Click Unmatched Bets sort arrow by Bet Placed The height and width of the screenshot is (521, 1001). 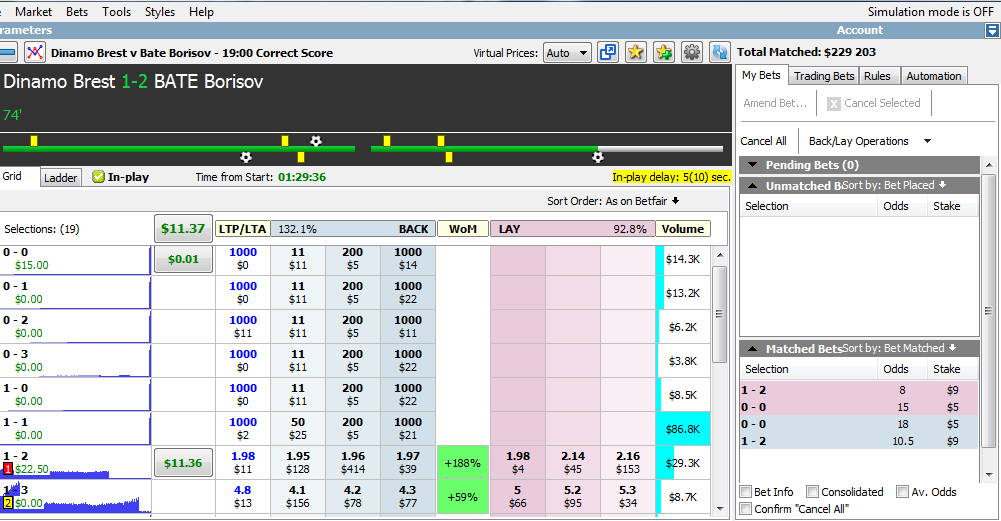pos(942,185)
